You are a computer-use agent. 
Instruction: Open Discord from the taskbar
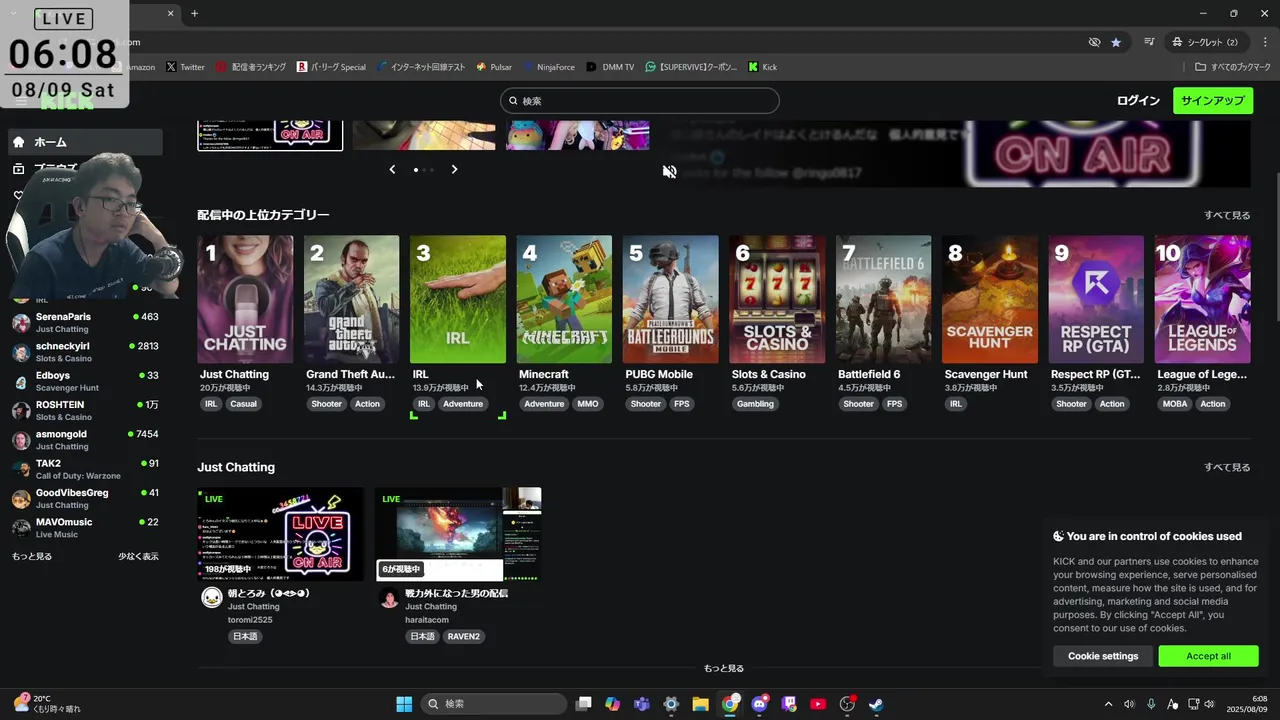pos(760,704)
